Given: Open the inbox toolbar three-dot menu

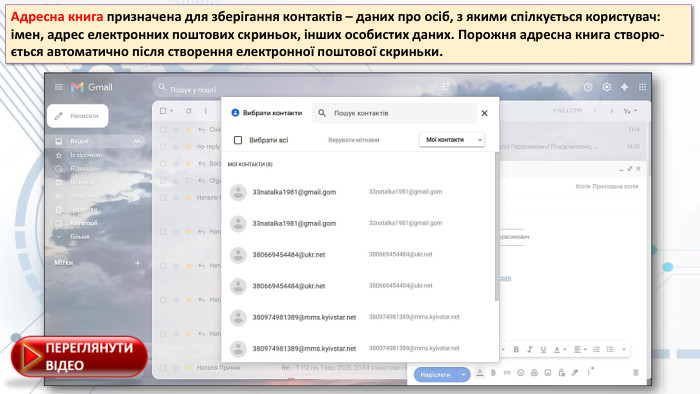Looking at the screenshot, I should [x=205, y=111].
